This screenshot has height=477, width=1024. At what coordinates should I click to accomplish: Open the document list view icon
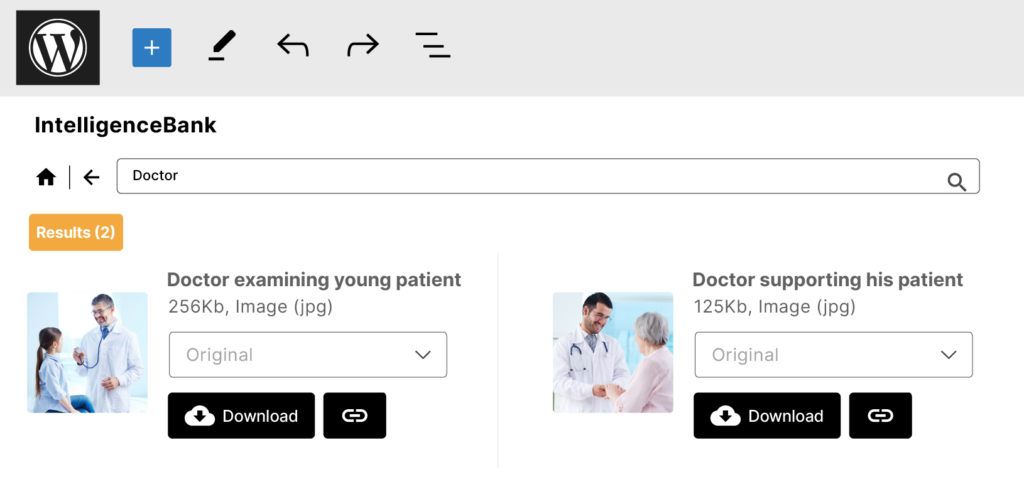(x=432, y=46)
